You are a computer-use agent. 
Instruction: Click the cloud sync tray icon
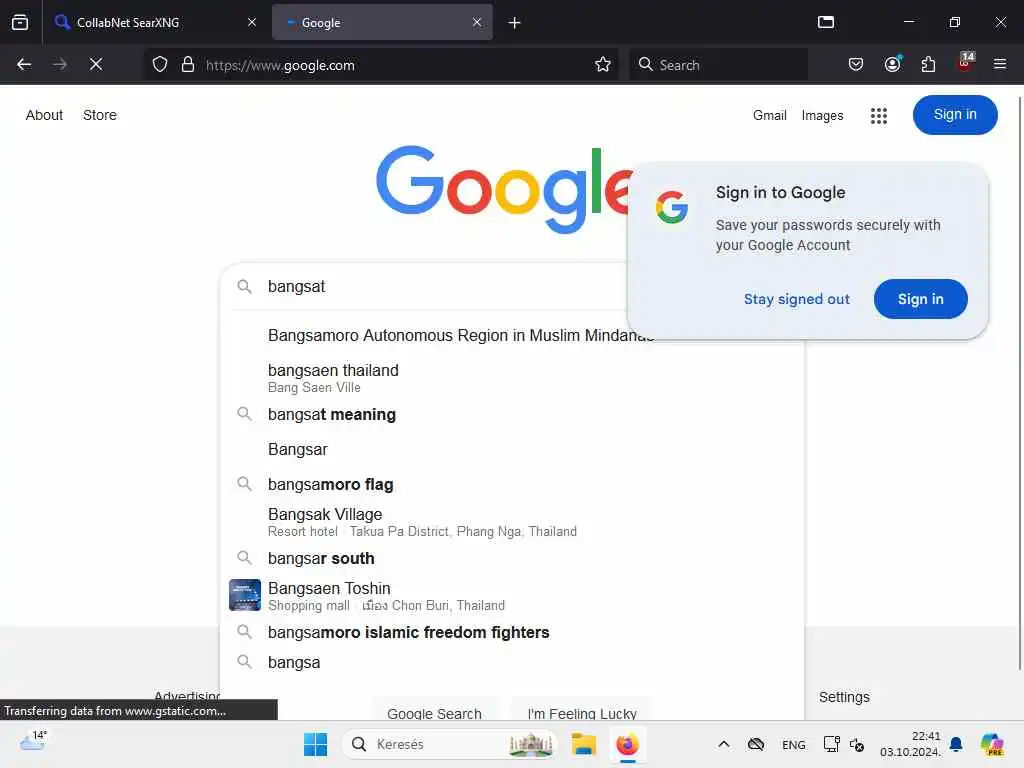point(756,744)
